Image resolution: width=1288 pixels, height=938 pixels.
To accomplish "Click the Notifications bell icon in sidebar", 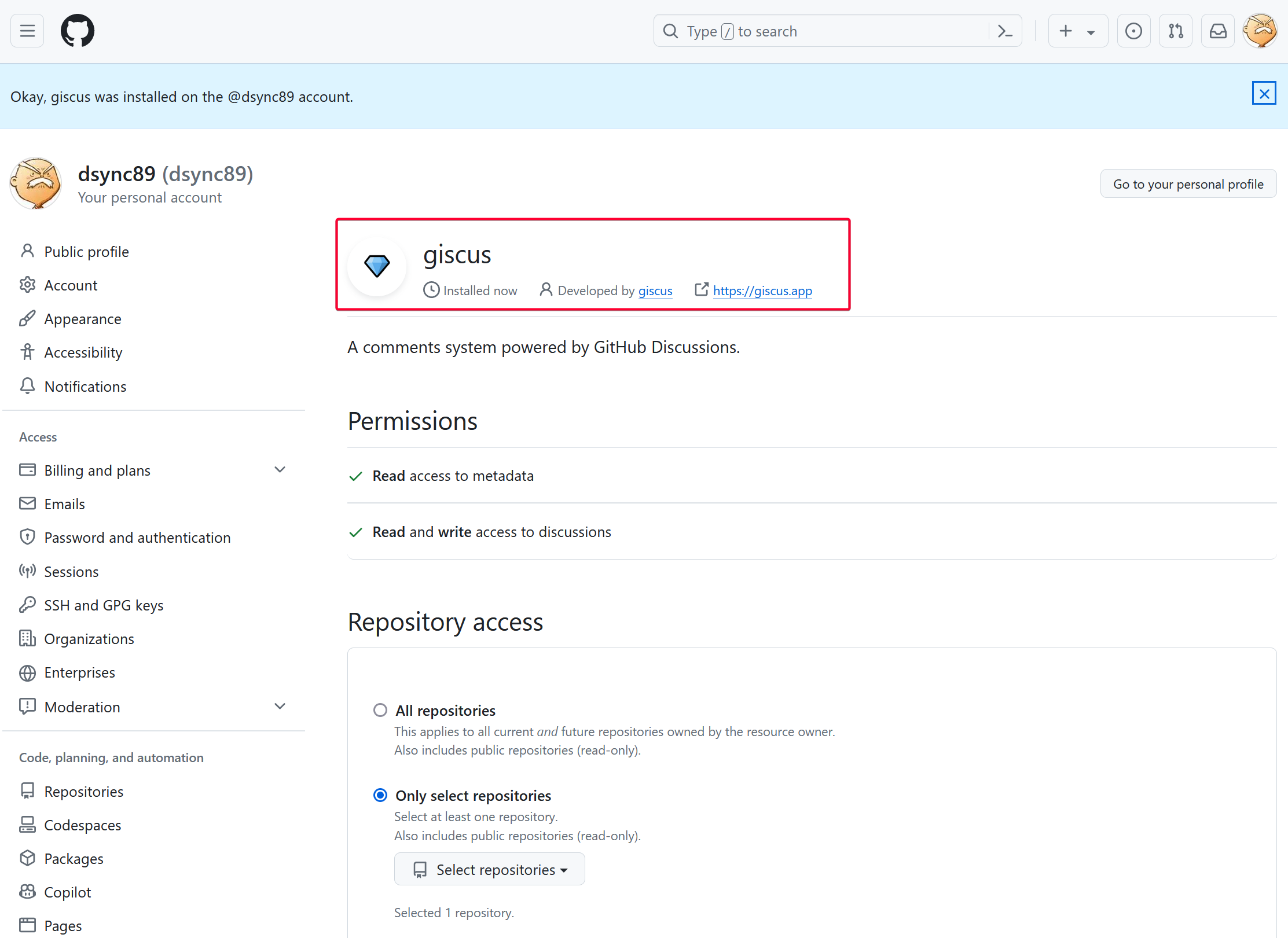I will point(27,386).
